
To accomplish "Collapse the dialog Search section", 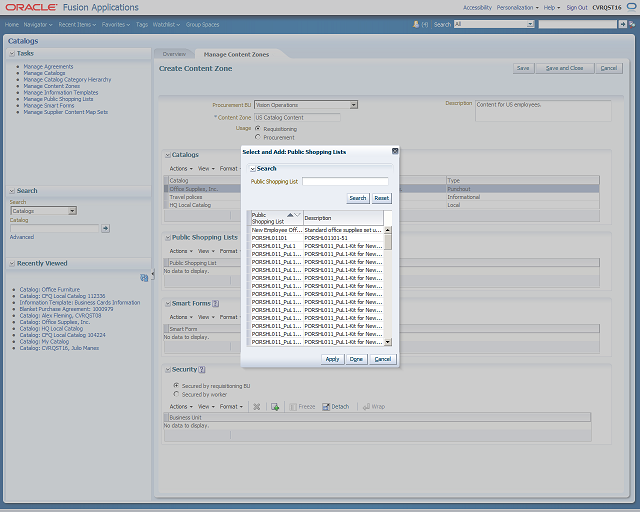I will (253, 169).
